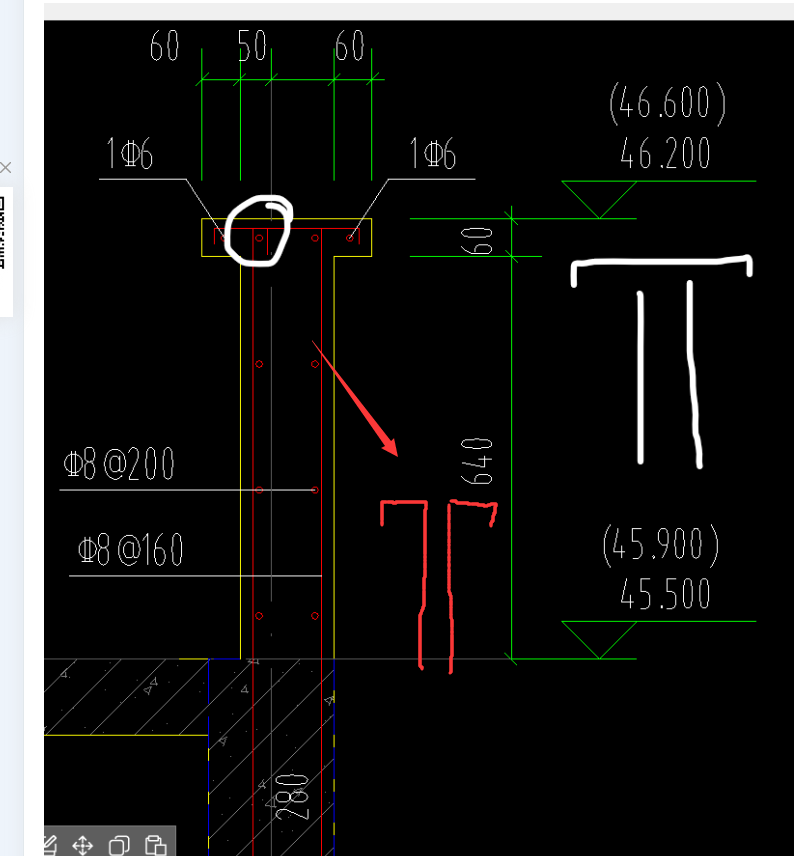Select the left 1Φ6 rebar label
This screenshot has height=856, width=800.
129,155
